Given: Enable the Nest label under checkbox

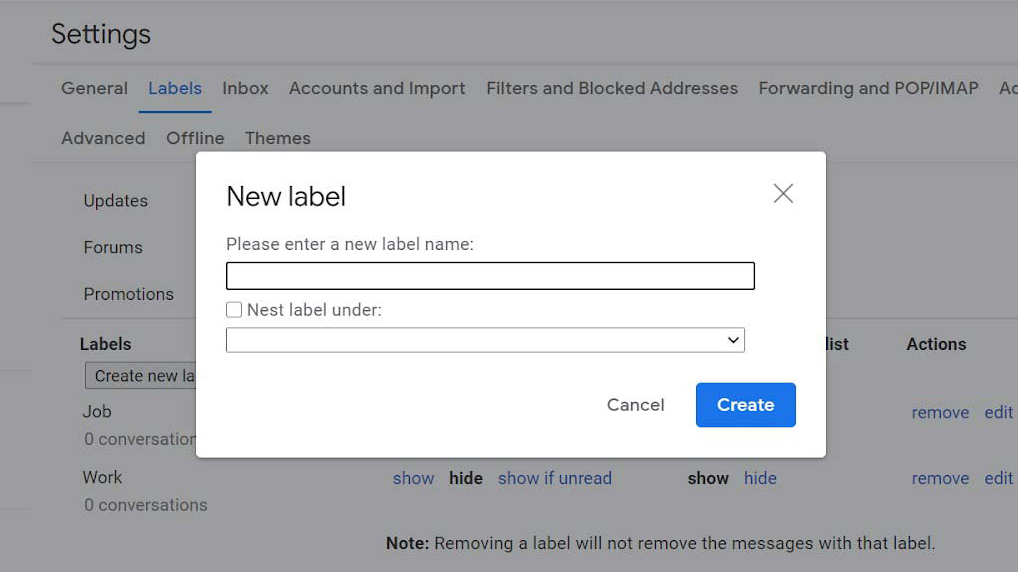Looking at the screenshot, I should [x=234, y=310].
